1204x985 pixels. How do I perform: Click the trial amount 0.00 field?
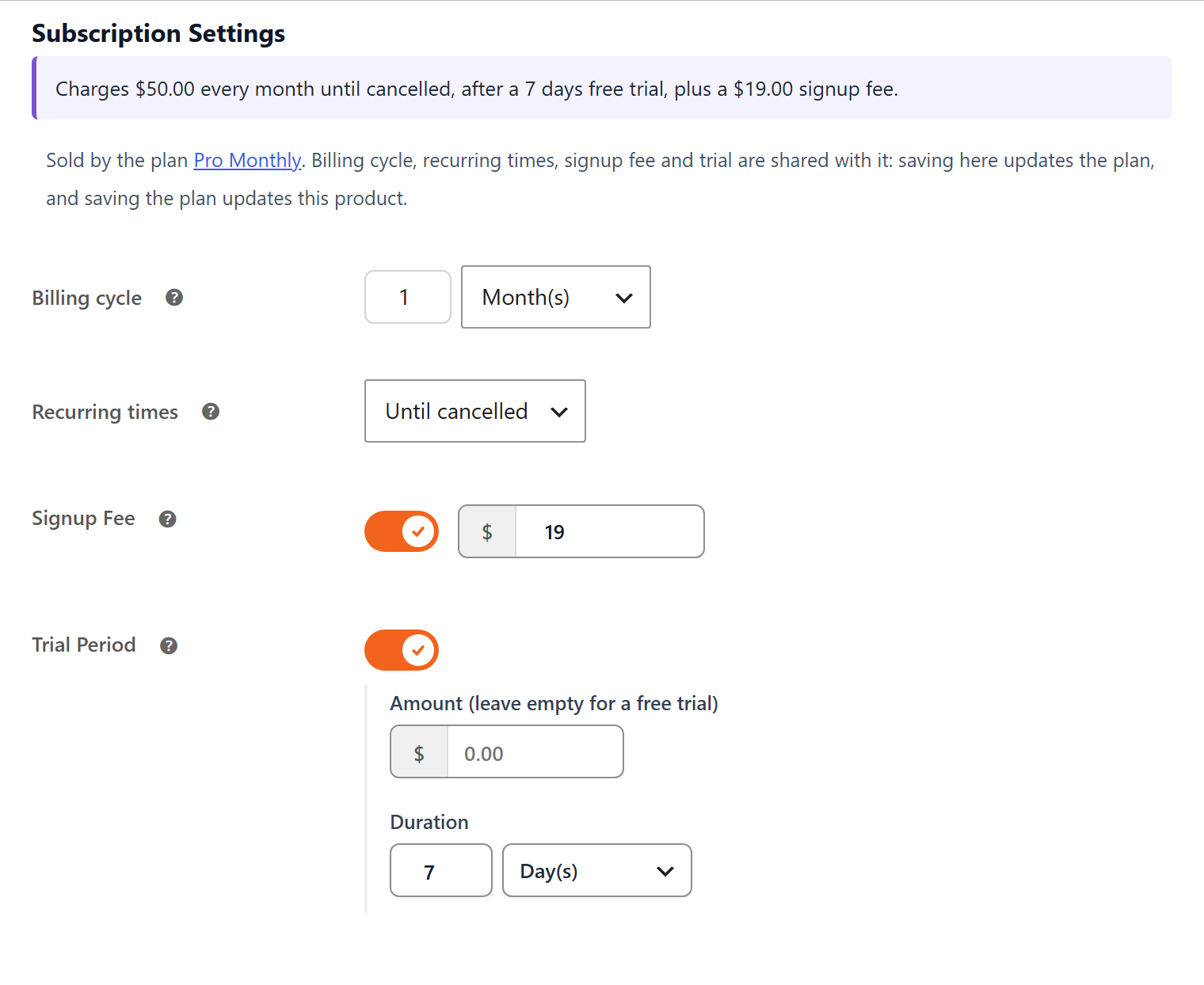click(x=535, y=752)
